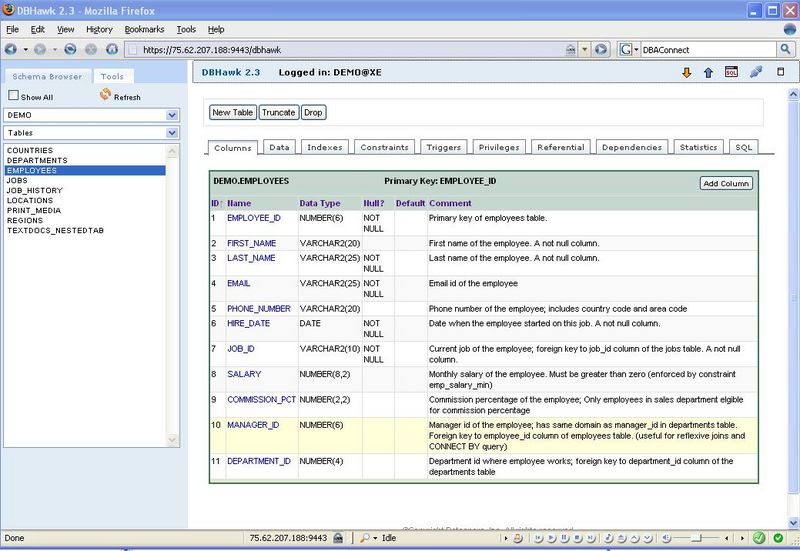800x551 pixels.
Task: Click the Add Column button
Action: click(726, 183)
